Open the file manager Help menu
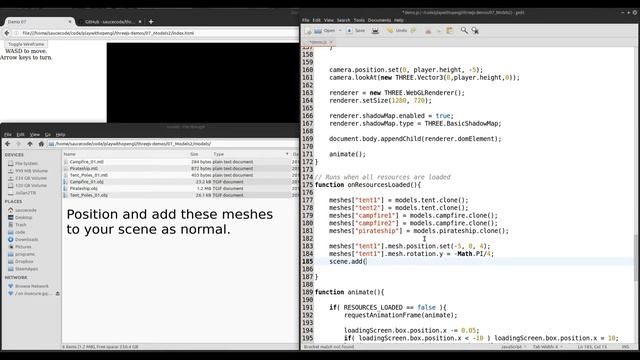The height and width of the screenshot is (360, 640). point(60,134)
